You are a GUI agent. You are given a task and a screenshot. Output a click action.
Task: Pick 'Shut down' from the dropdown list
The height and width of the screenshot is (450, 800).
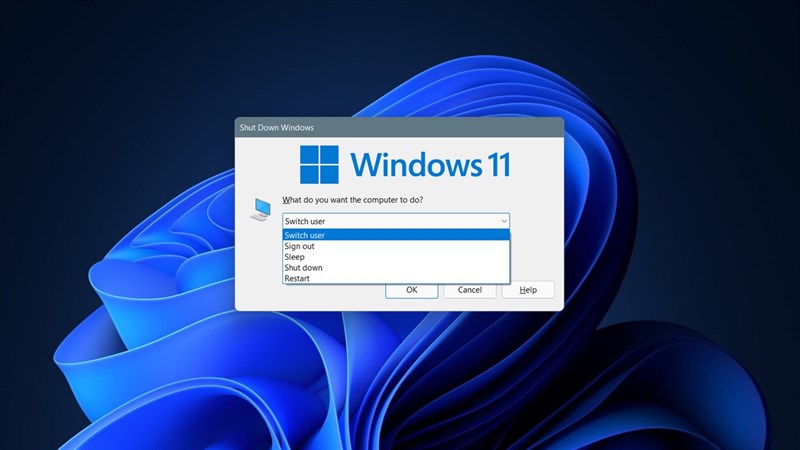click(396, 267)
